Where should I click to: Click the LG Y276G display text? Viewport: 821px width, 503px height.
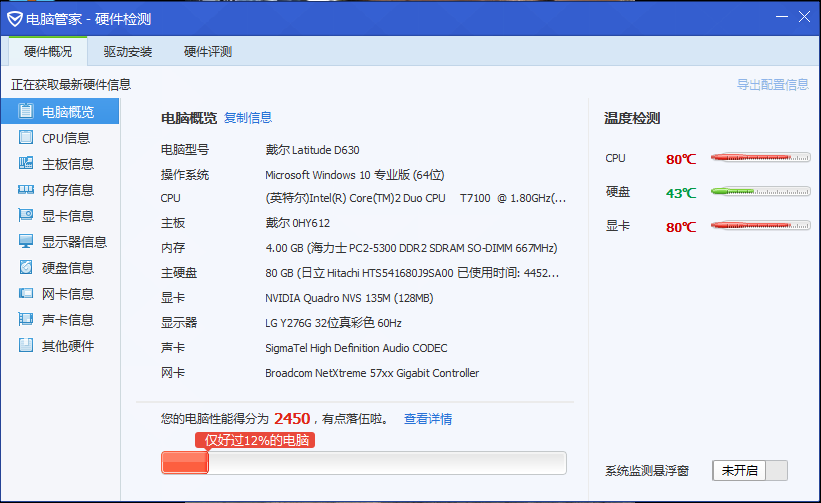[334, 323]
